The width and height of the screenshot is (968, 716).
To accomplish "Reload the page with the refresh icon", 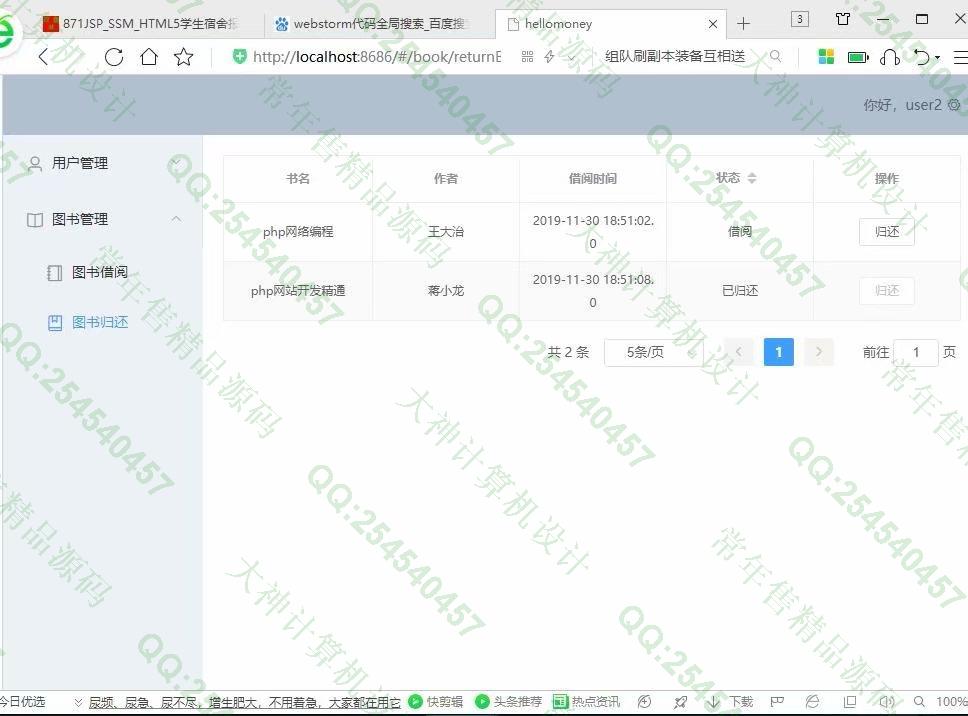I will click(114, 57).
